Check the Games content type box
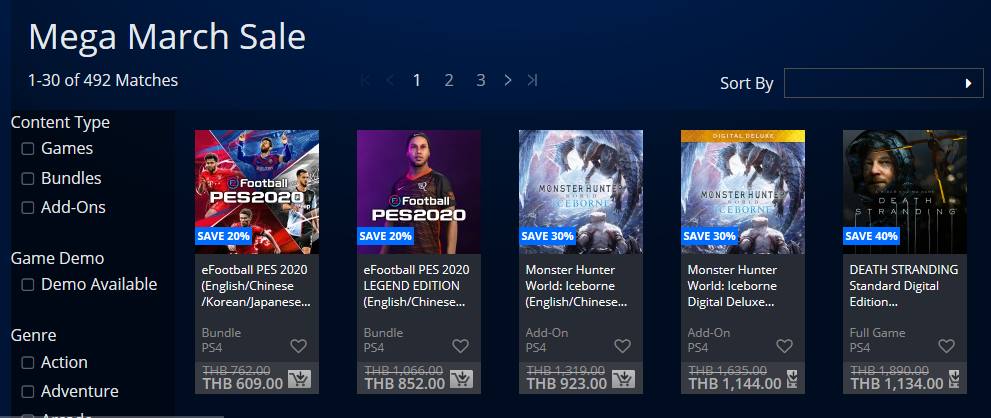The width and height of the screenshot is (991, 418). 28,149
